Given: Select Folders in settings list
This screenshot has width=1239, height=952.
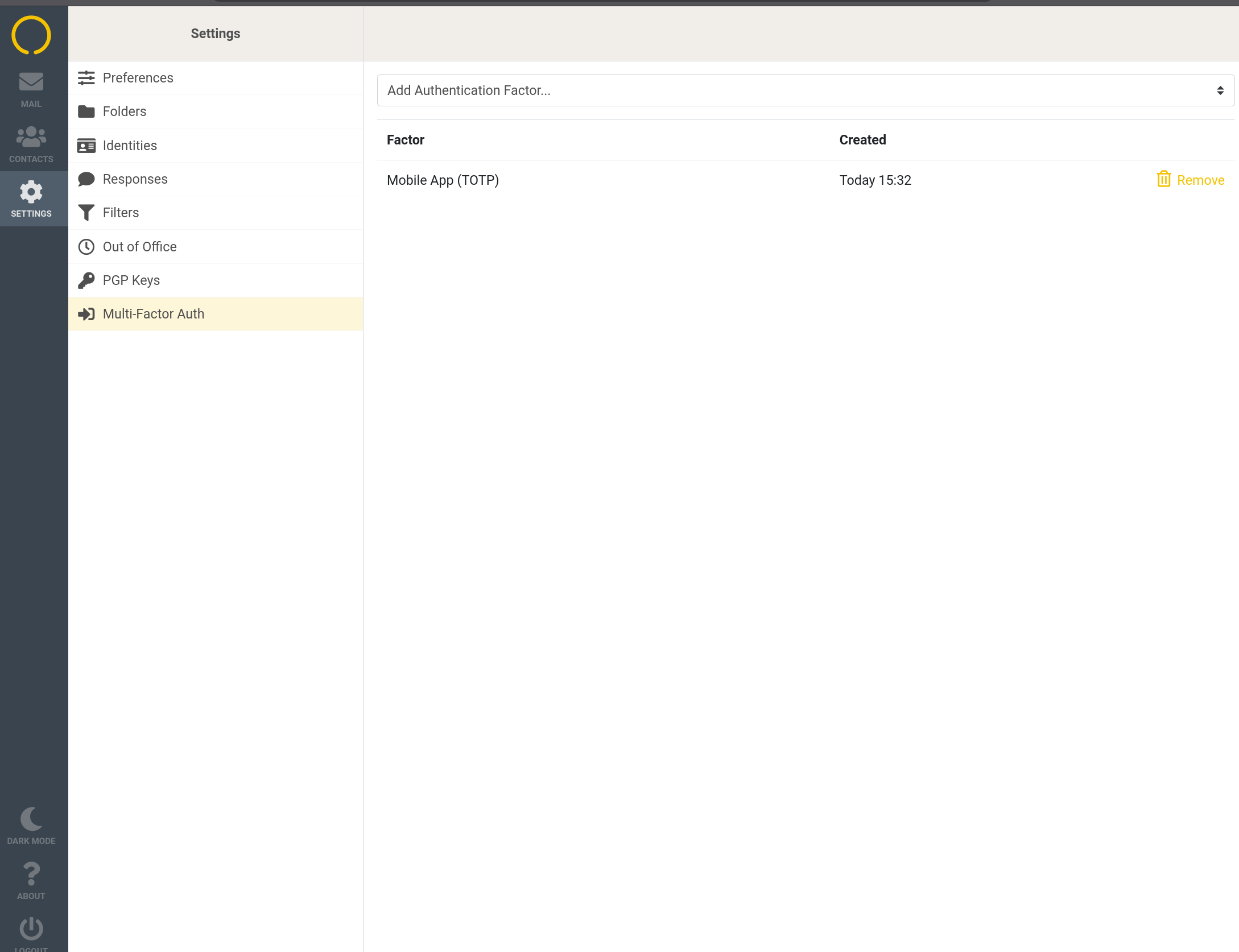Looking at the screenshot, I should (x=125, y=111).
